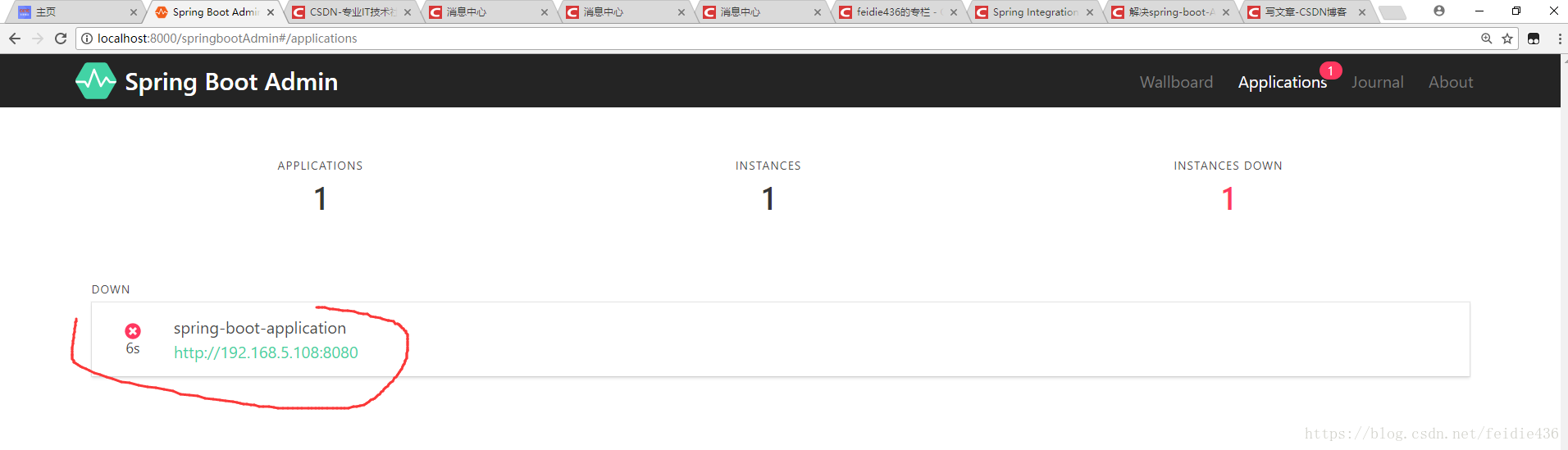
Task: Open the Chrome profile avatar icon
Action: [x=1439, y=11]
